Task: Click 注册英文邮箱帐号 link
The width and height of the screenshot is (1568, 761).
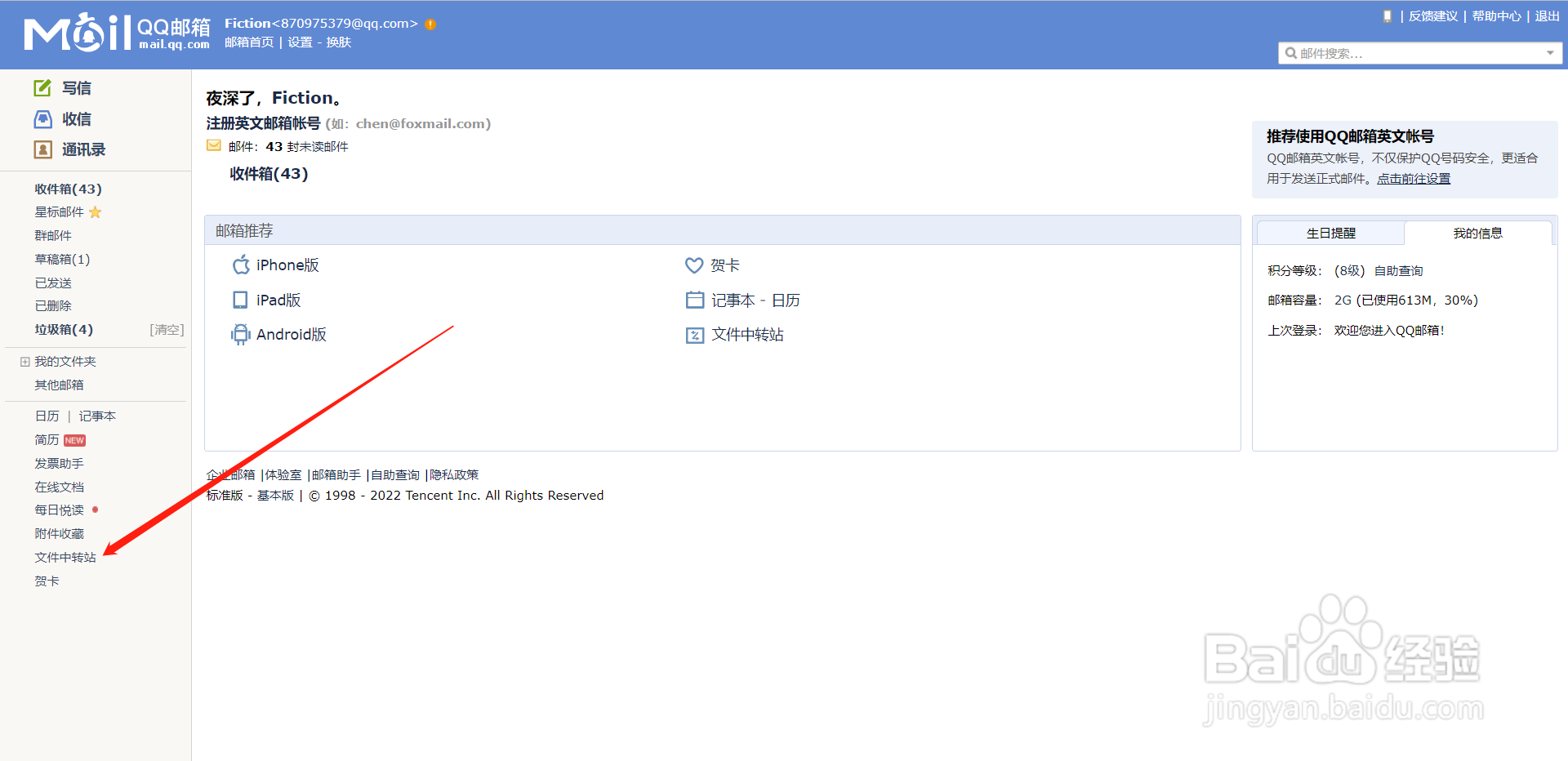Action: (263, 123)
